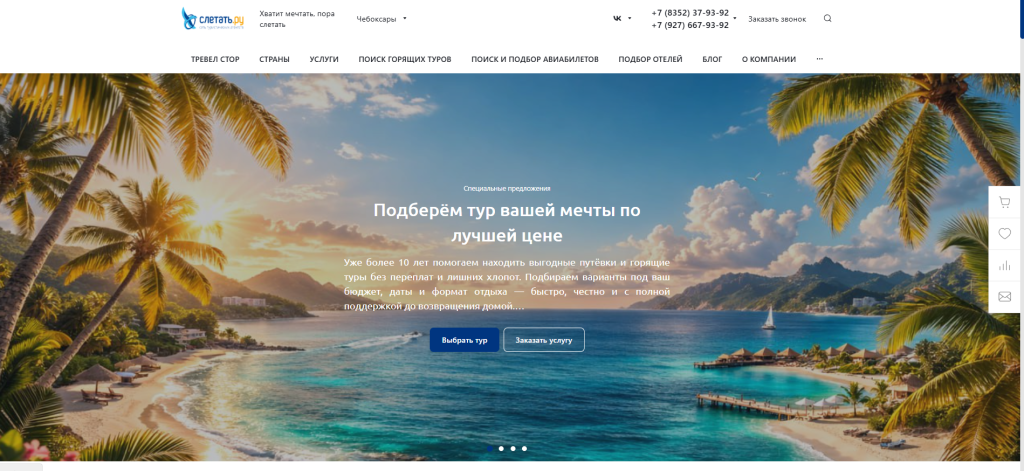Switch to fourth slider dot
This screenshot has width=1024, height=471.
[x=524, y=449]
